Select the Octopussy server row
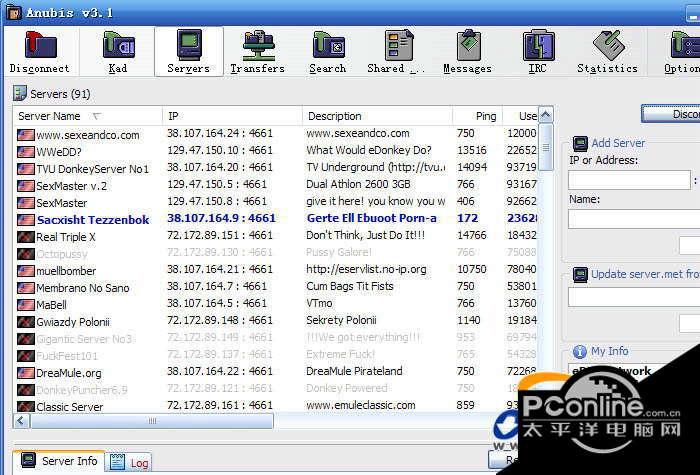The width and height of the screenshot is (700, 475). pyautogui.click(x=276, y=254)
